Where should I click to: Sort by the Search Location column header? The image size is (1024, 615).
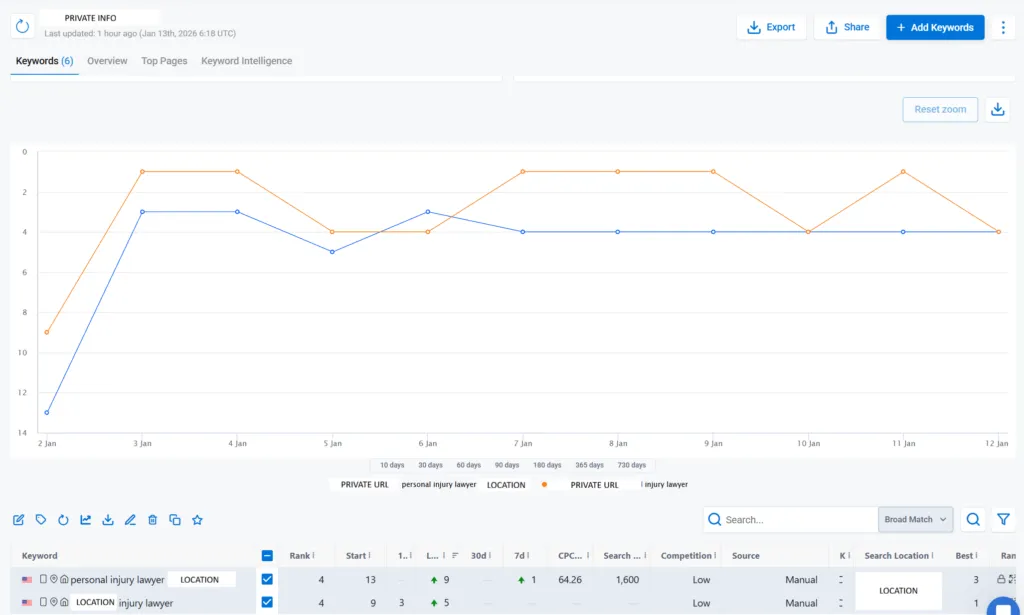pos(896,556)
